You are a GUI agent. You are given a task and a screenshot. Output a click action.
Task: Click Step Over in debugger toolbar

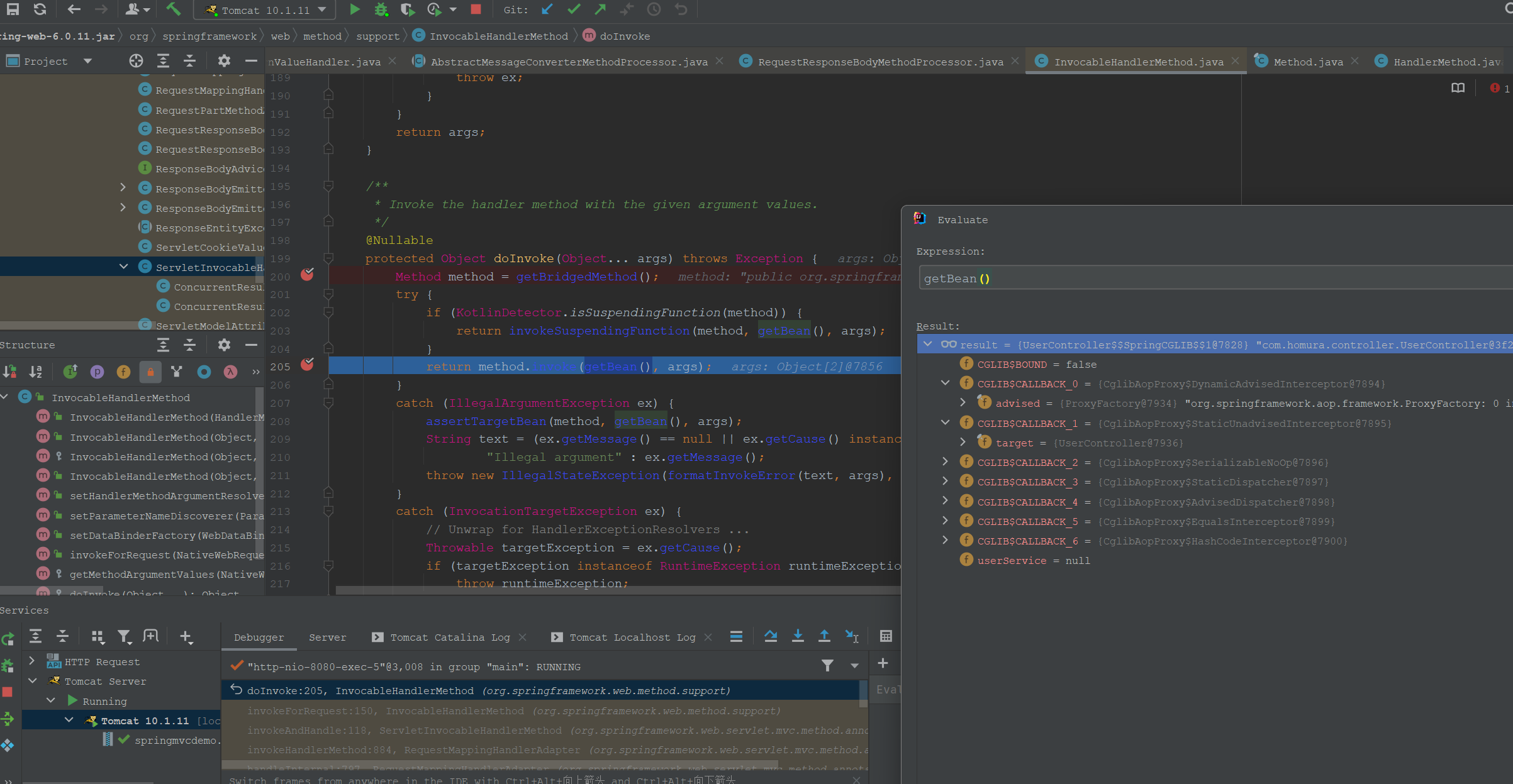771,636
